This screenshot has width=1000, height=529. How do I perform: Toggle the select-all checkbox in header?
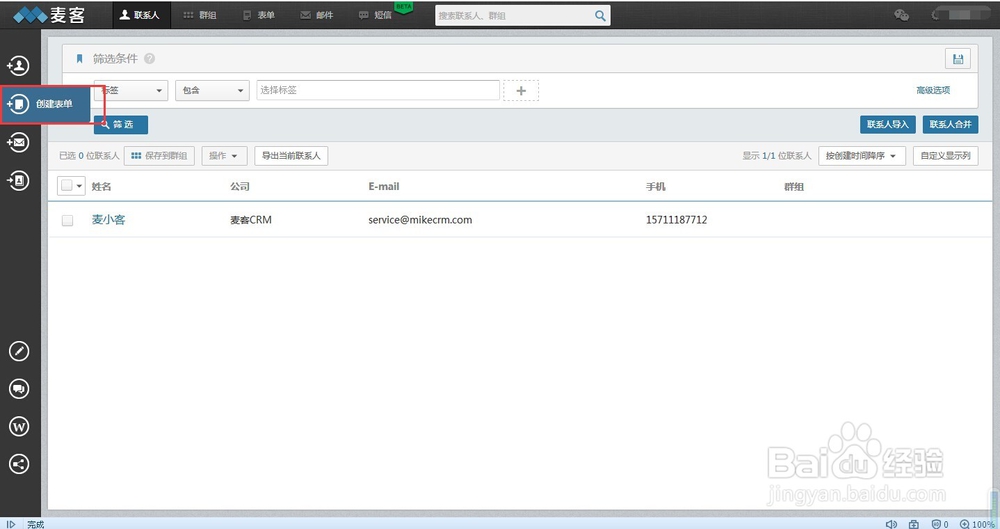(66, 186)
